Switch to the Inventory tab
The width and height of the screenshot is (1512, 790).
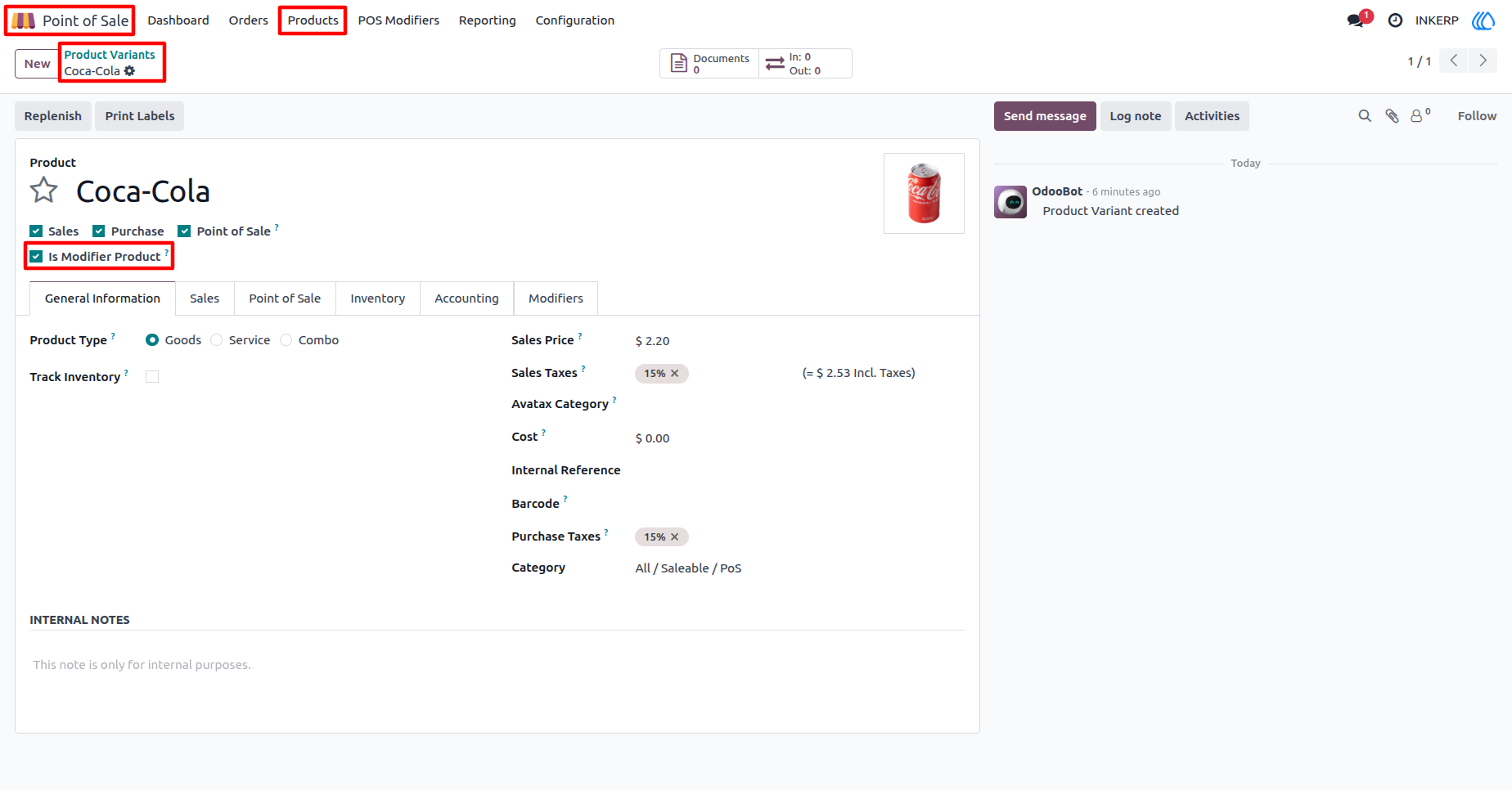click(377, 298)
